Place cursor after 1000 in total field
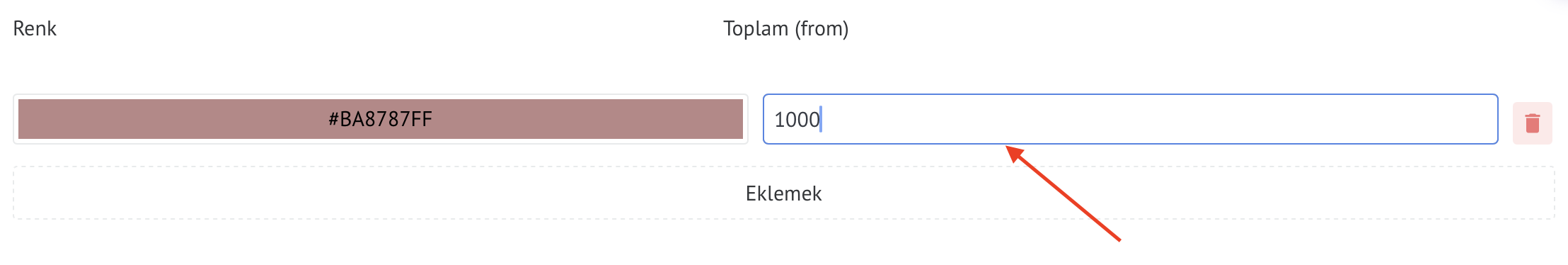 click(x=822, y=119)
